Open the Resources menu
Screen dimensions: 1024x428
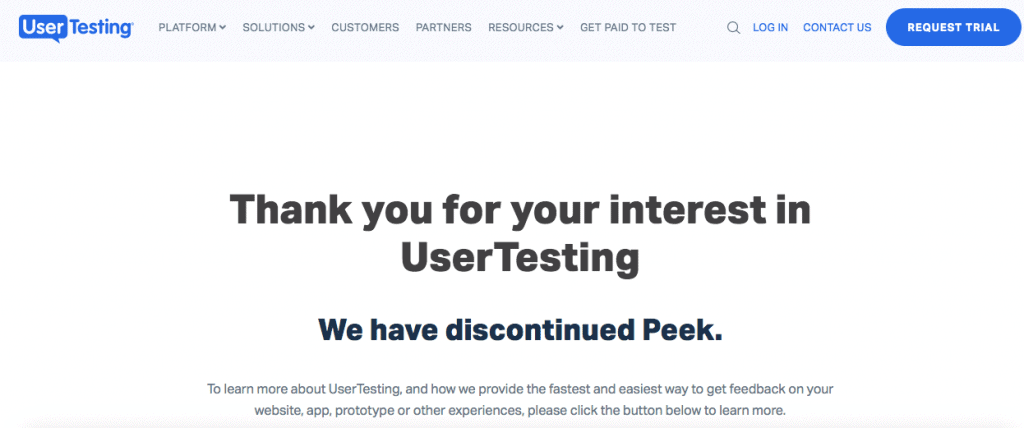pos(526,27)
